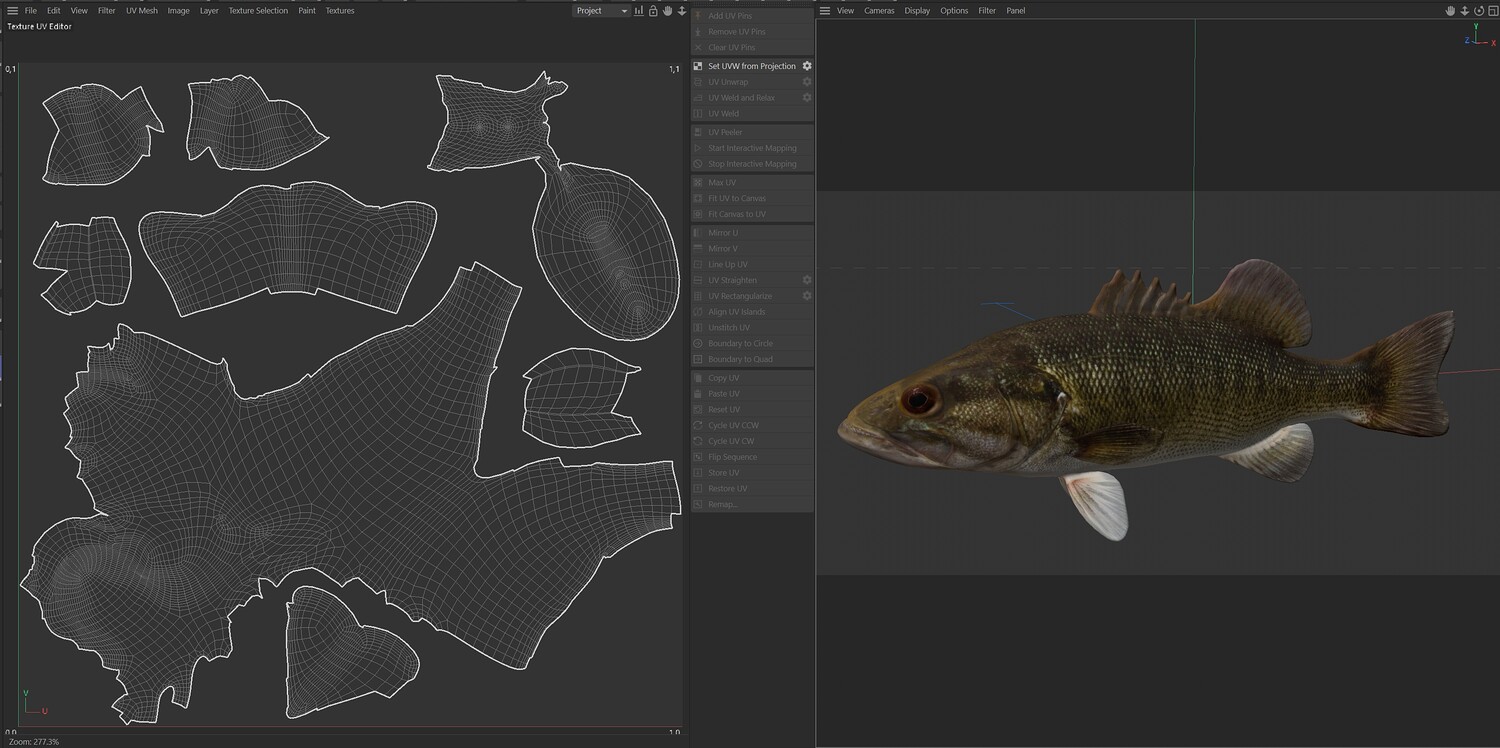Click Boundary to Quad
This screenshot has width=1500, height=748.
point(752,359)
